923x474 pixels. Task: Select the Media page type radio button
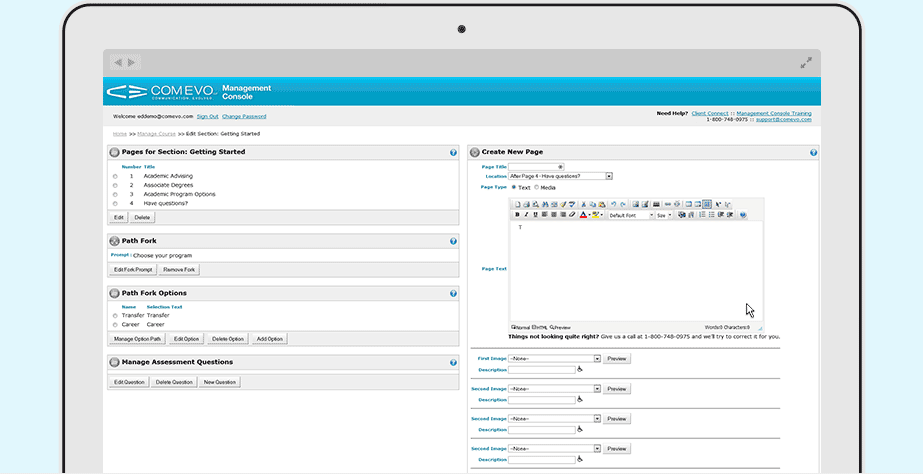click(x=537, y=187)
